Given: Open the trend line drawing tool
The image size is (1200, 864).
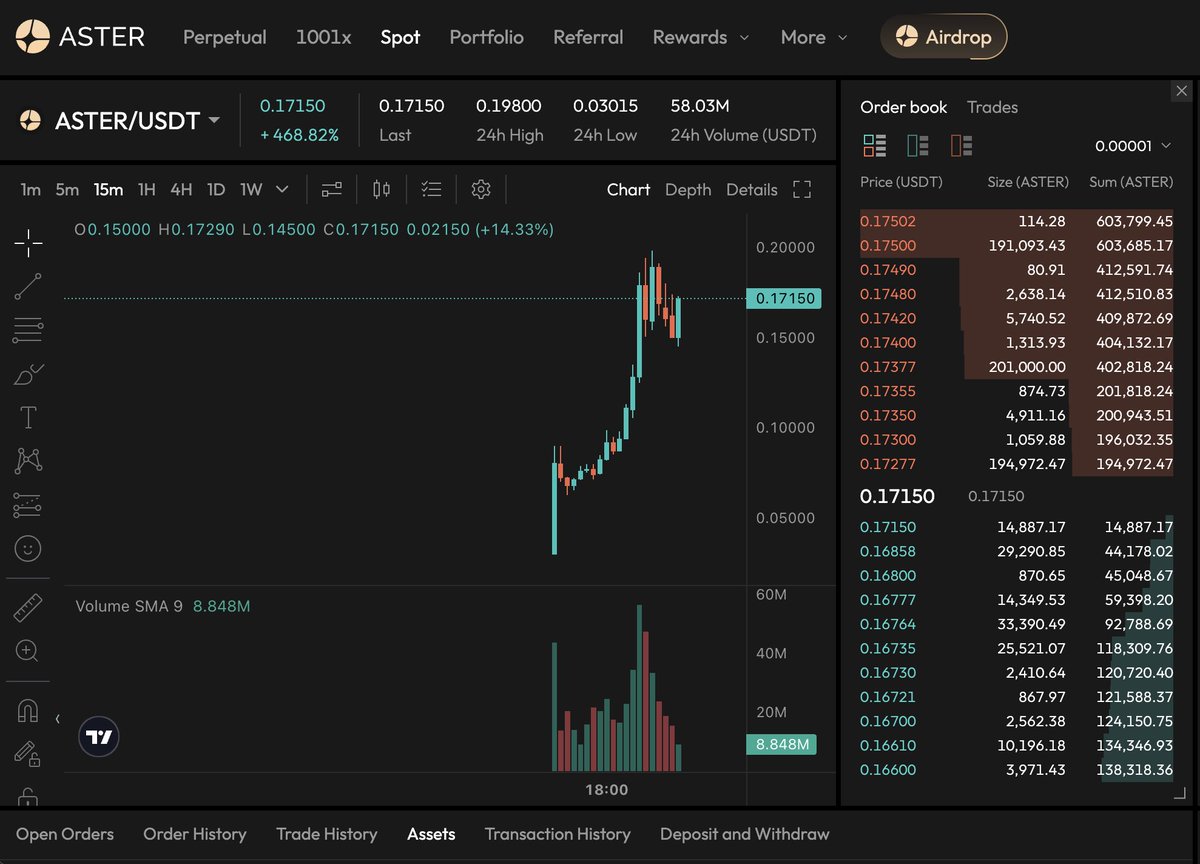Looking at the screenshot, I should (27, 286).
